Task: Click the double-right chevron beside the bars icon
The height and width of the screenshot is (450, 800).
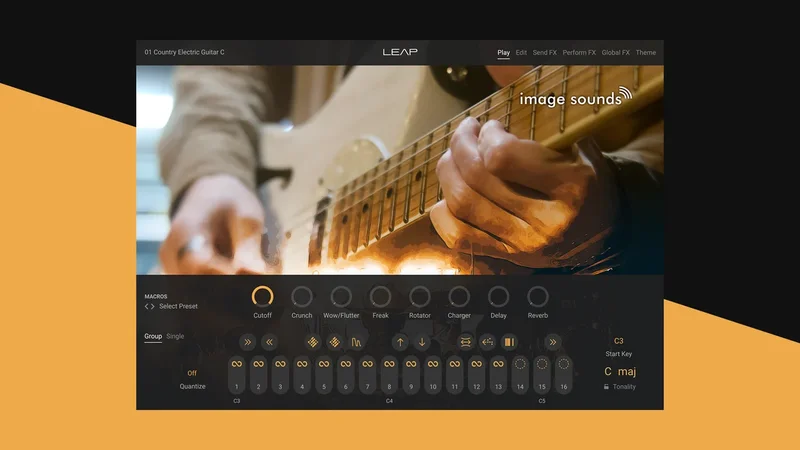Action: pyautogui.click(x=553, y=342)
